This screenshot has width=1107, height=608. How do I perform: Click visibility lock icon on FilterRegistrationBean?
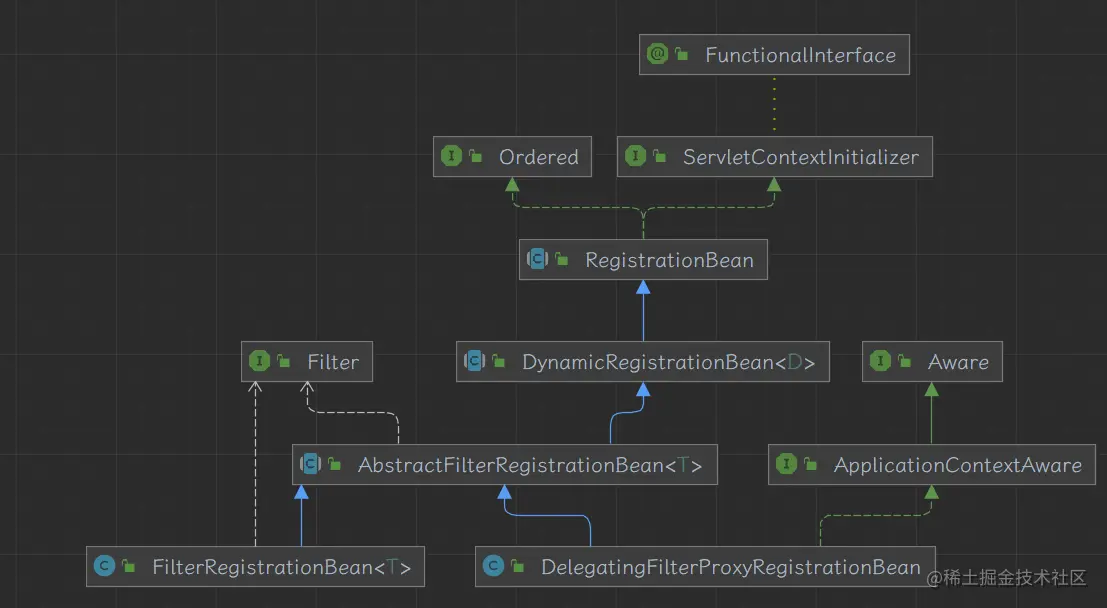128,566
